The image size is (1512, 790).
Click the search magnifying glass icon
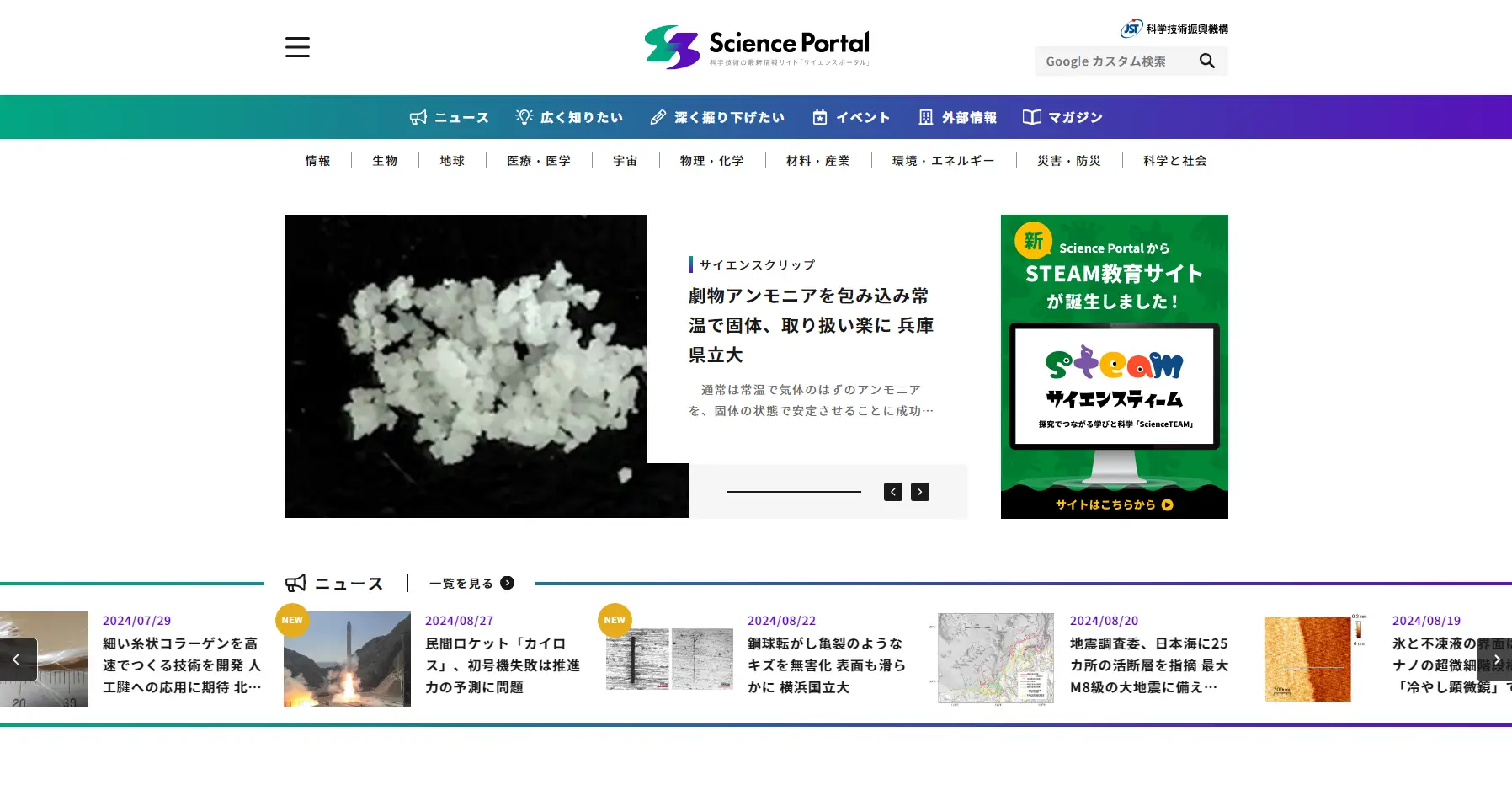[1207, 61]
